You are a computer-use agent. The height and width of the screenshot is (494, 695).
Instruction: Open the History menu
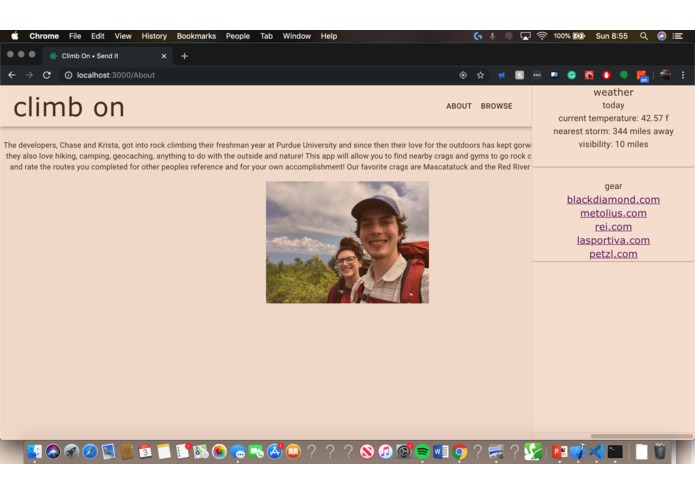pyautogui.click(x=154, y=36)
